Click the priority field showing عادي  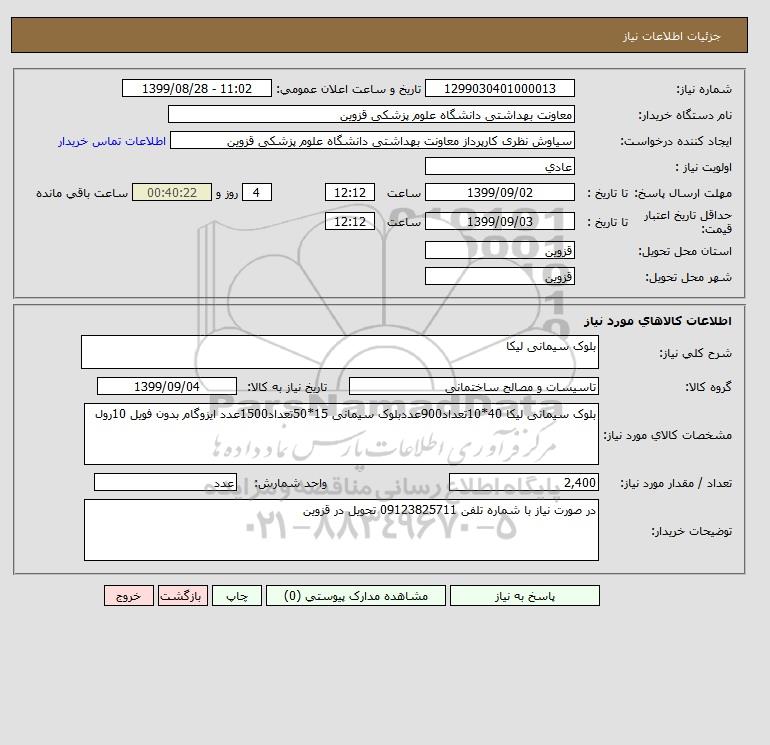click(499, 166)
